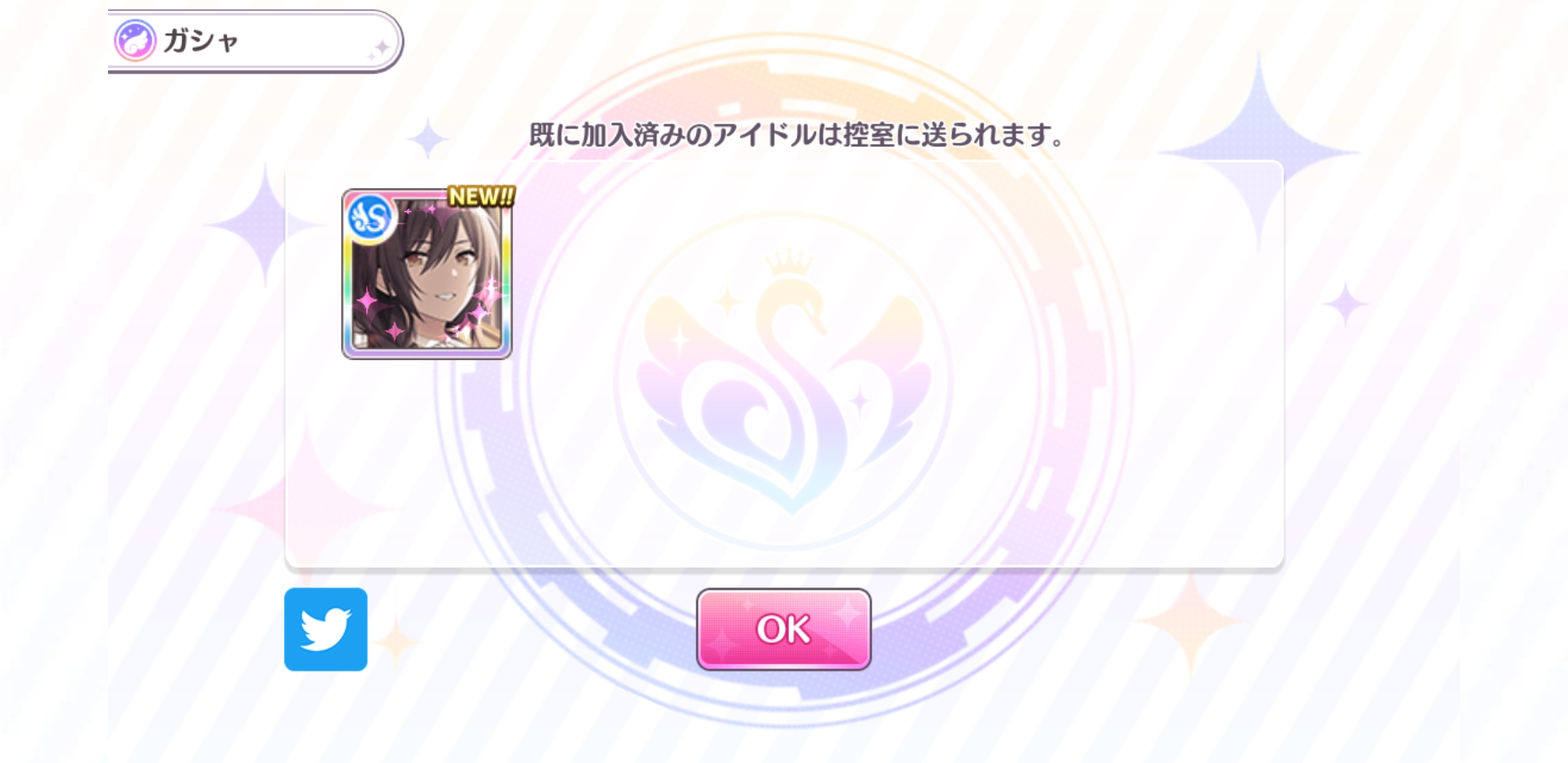
Task: Select the ガシャ header title label
Action: coord(201,41)
